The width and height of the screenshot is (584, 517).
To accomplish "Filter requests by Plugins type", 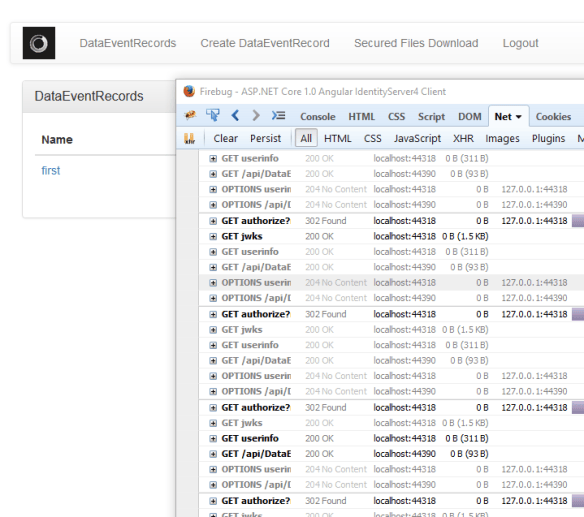I will [x=548, y=139].
